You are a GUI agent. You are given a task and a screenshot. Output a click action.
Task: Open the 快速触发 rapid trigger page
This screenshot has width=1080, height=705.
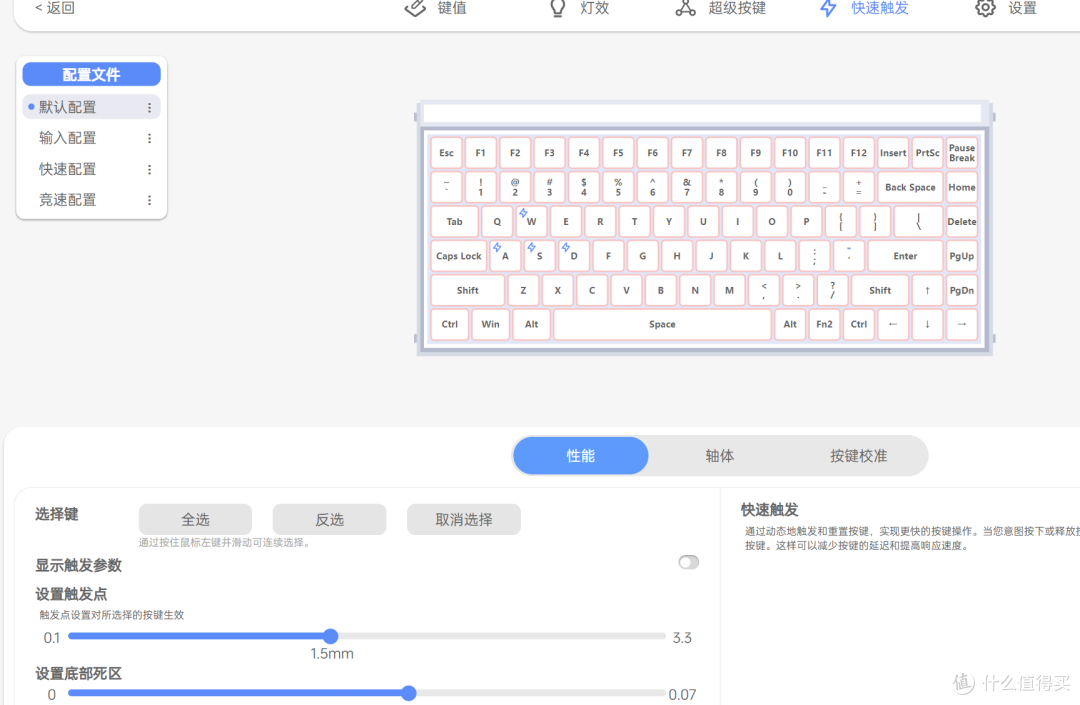tap(877, 9)
